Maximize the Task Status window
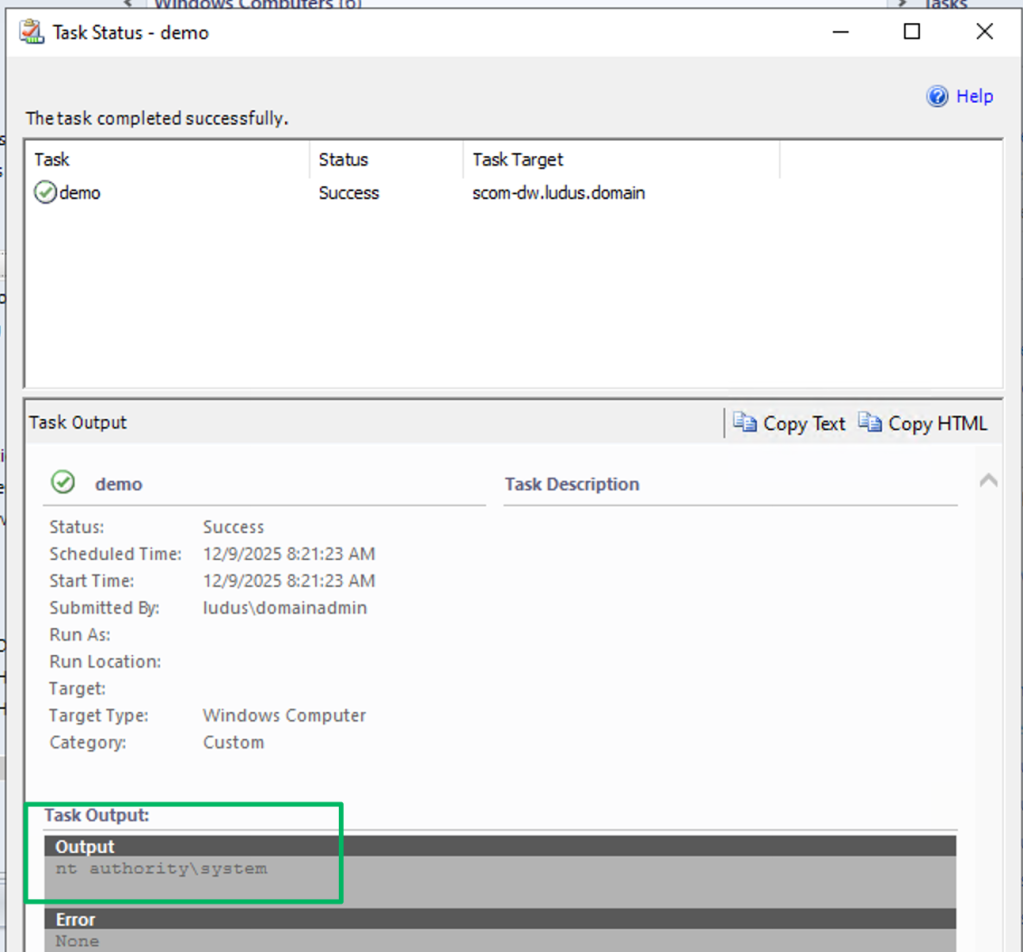 tap(911, 31)
